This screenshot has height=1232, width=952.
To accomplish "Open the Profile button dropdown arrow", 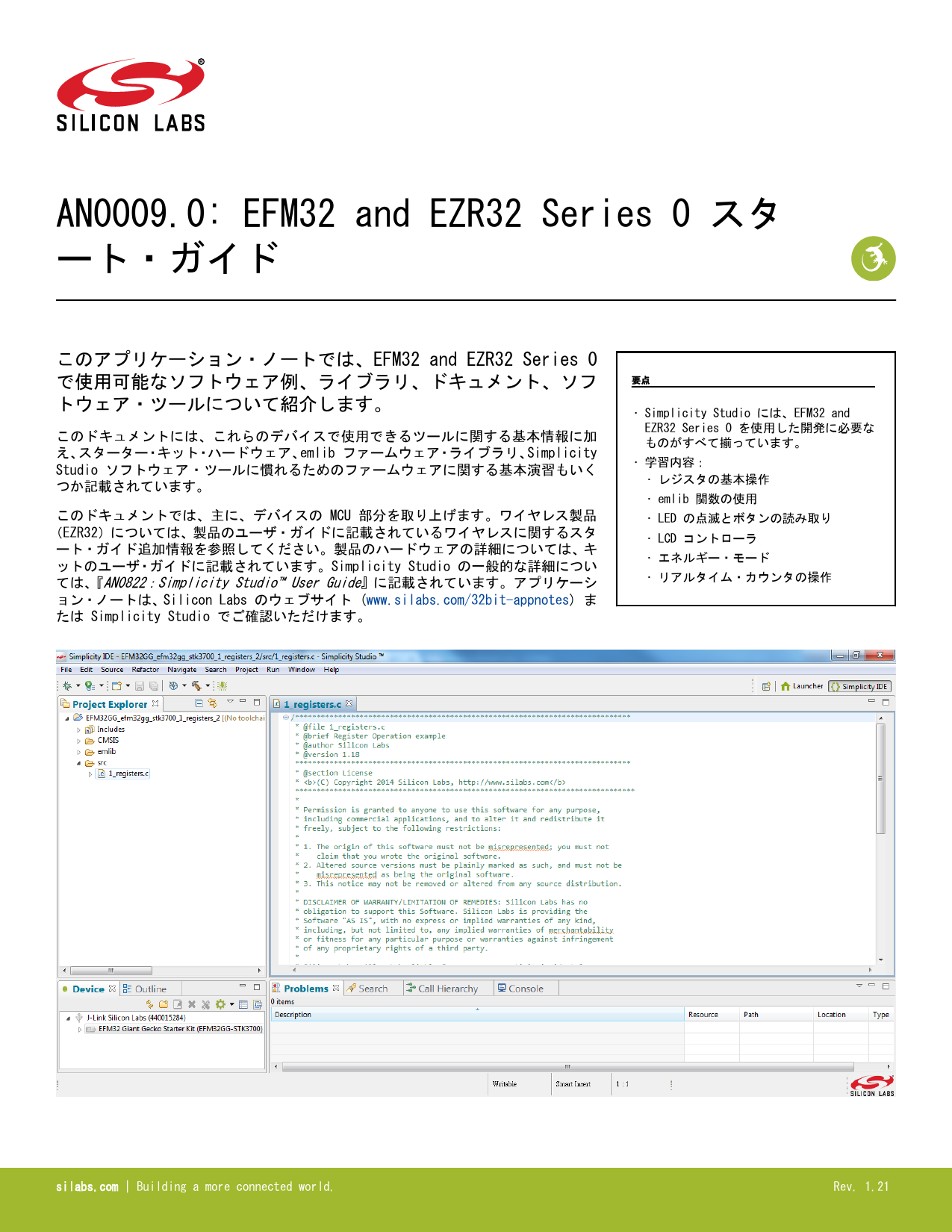I will 102,685.
